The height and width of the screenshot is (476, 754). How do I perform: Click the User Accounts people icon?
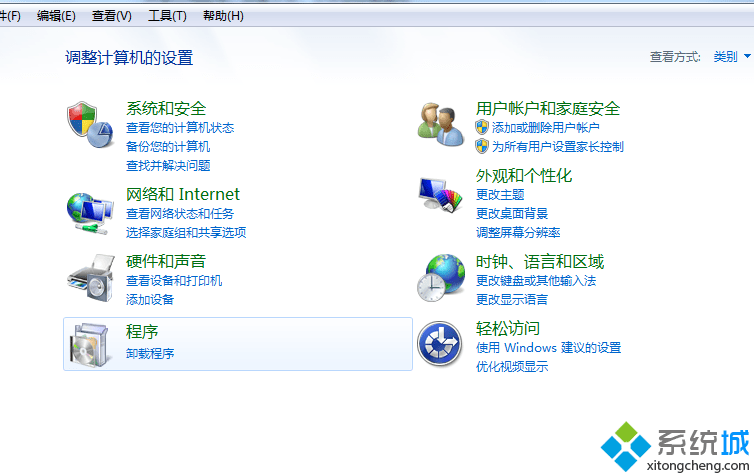click(x=440, y=125)
